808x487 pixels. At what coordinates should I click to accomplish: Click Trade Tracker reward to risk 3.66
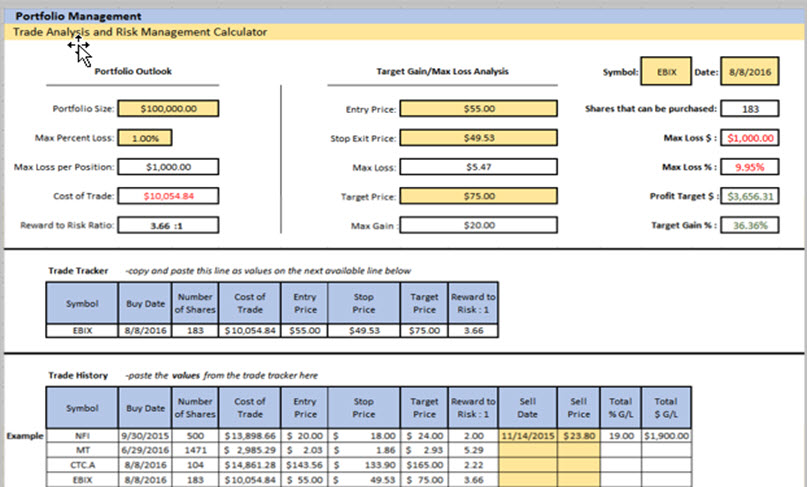(473, 330)
